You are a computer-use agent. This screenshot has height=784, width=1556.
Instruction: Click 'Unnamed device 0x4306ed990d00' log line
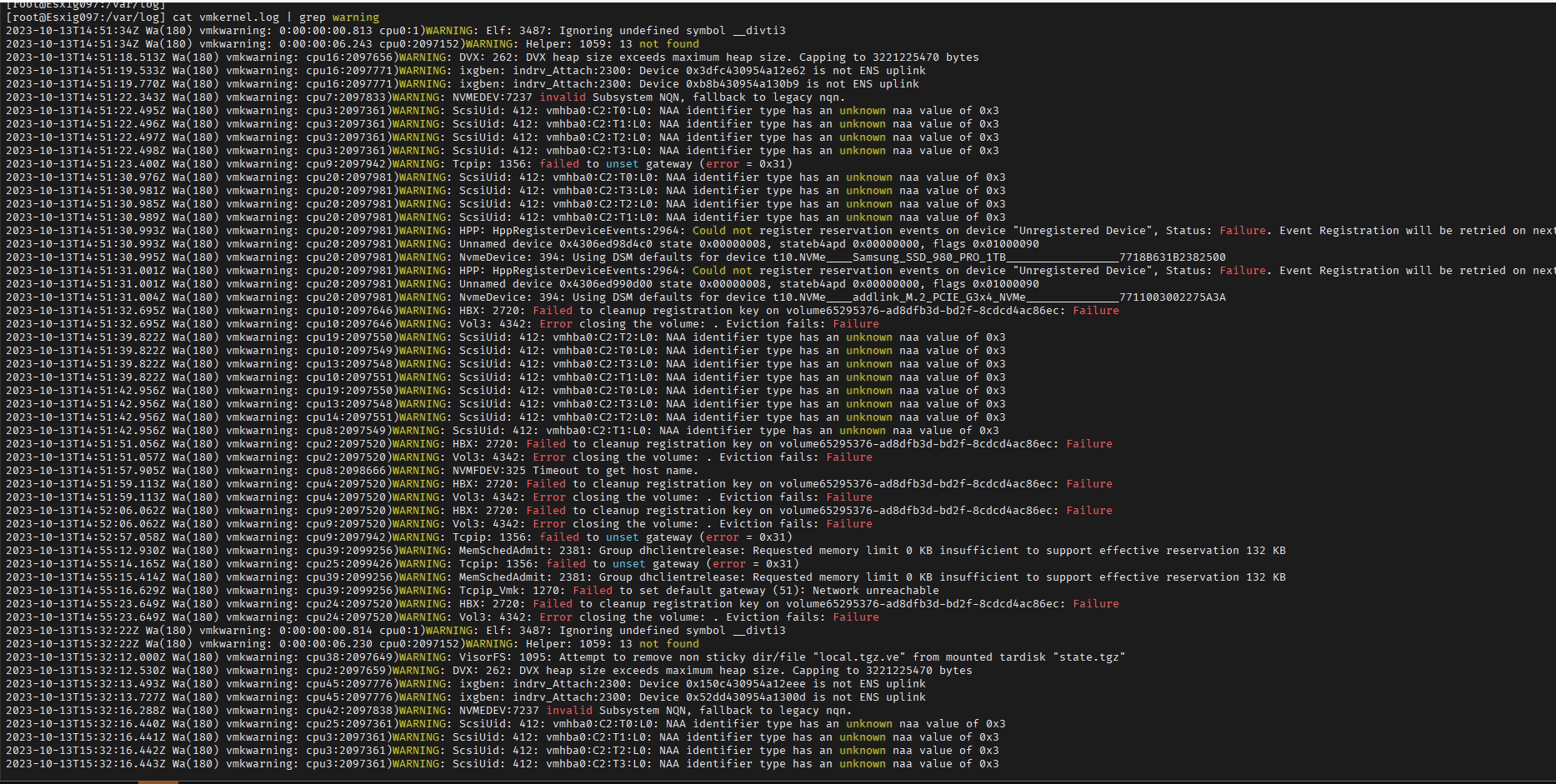(x=523, y=284)
